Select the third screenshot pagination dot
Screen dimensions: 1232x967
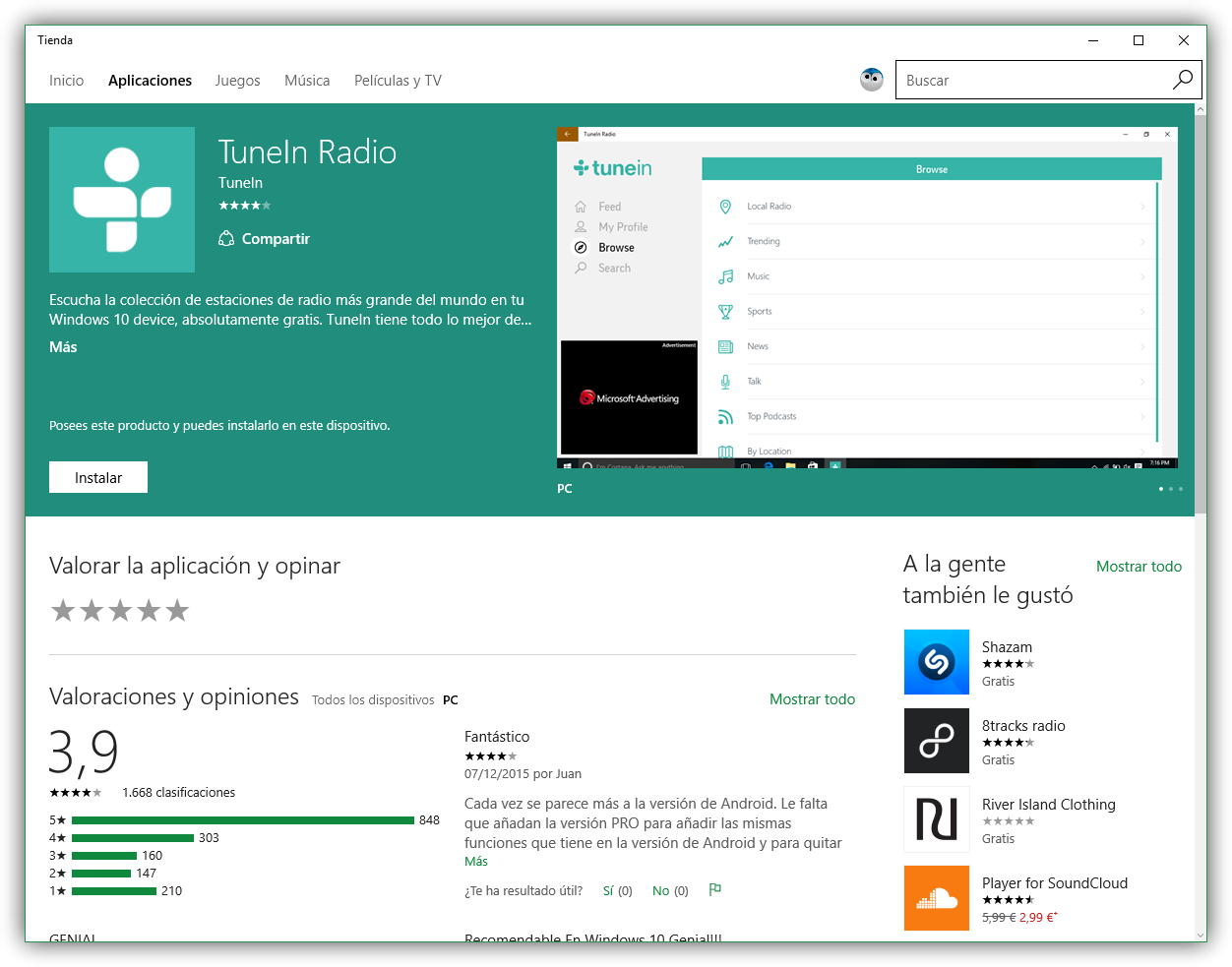pos(1181,489)
